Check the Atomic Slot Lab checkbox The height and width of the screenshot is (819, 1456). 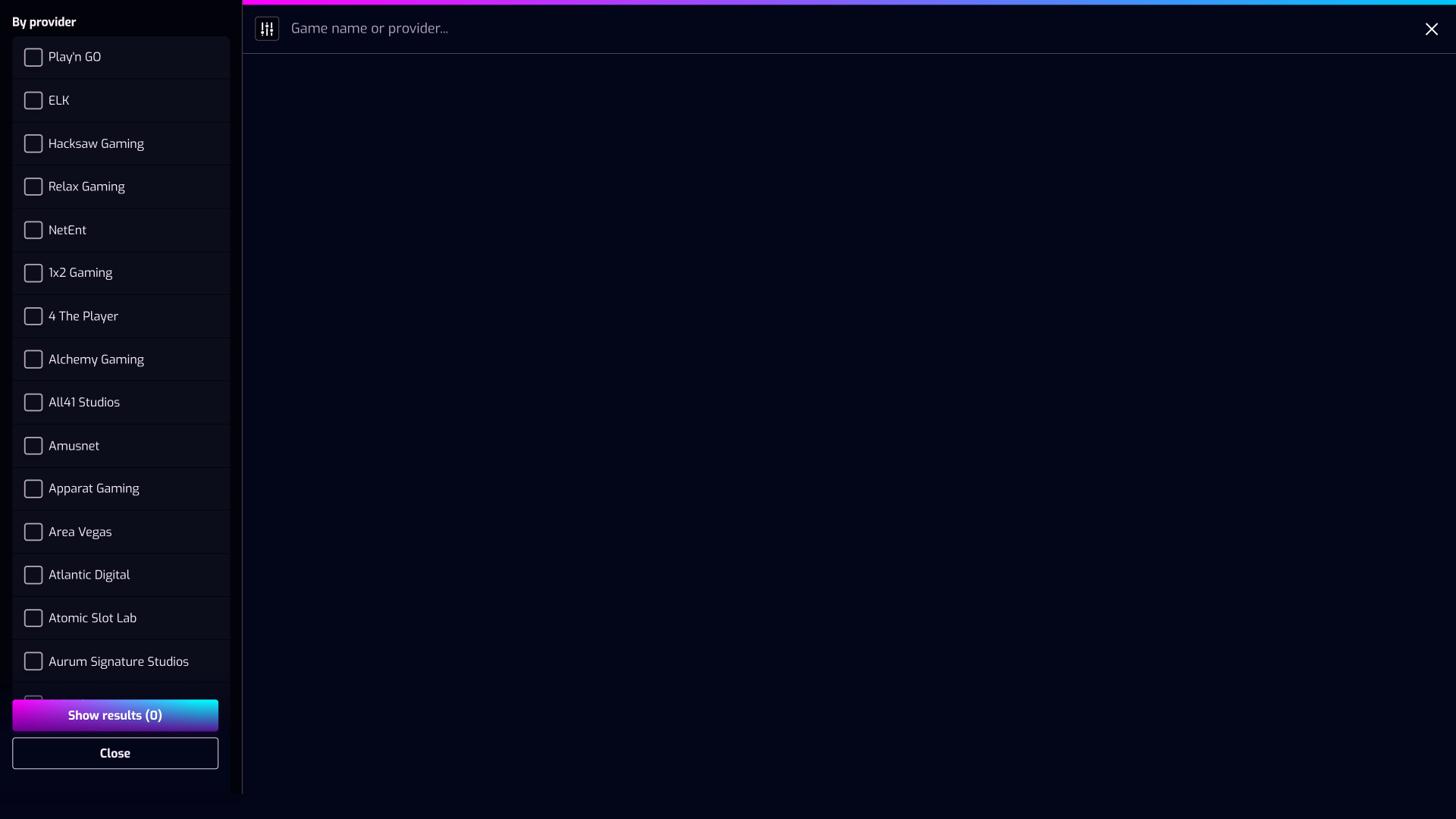point(33,618)
